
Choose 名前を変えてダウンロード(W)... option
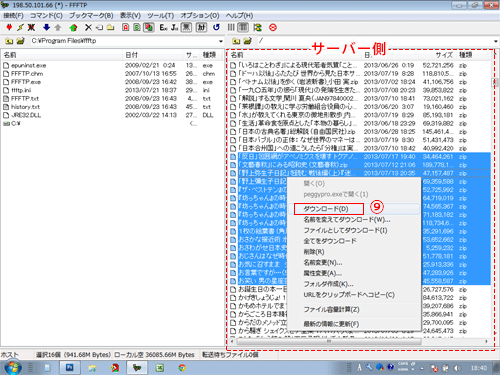coord(353,220)
